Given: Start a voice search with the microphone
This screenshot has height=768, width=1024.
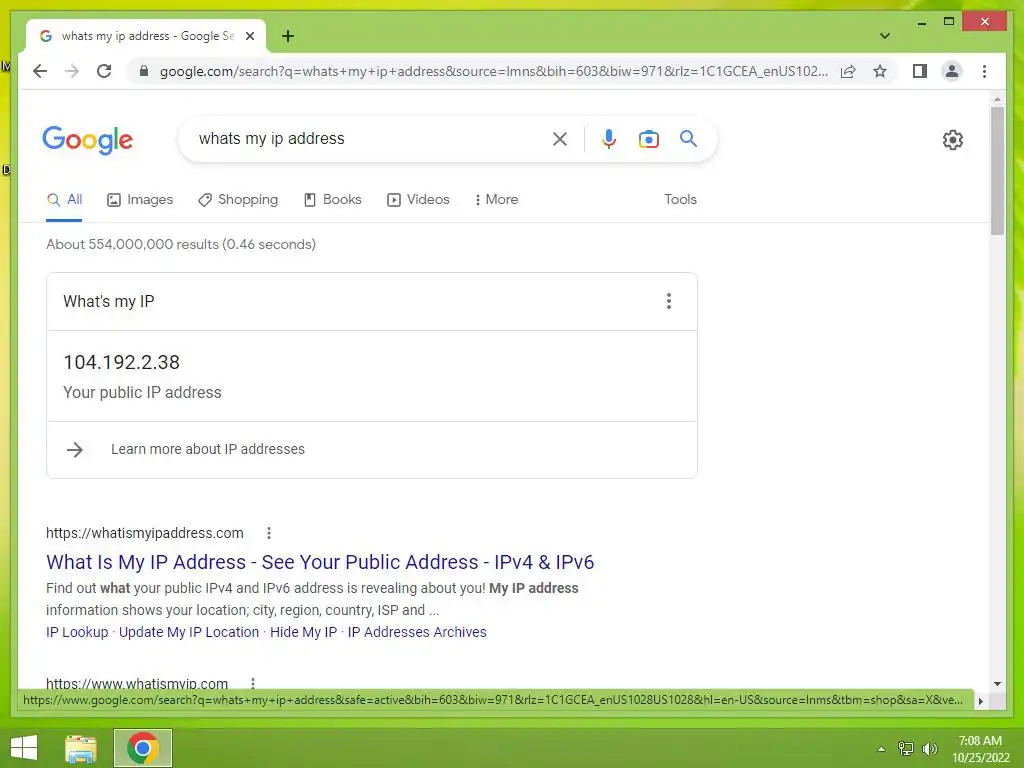Looking at the screenshot, I should (609, 138).
